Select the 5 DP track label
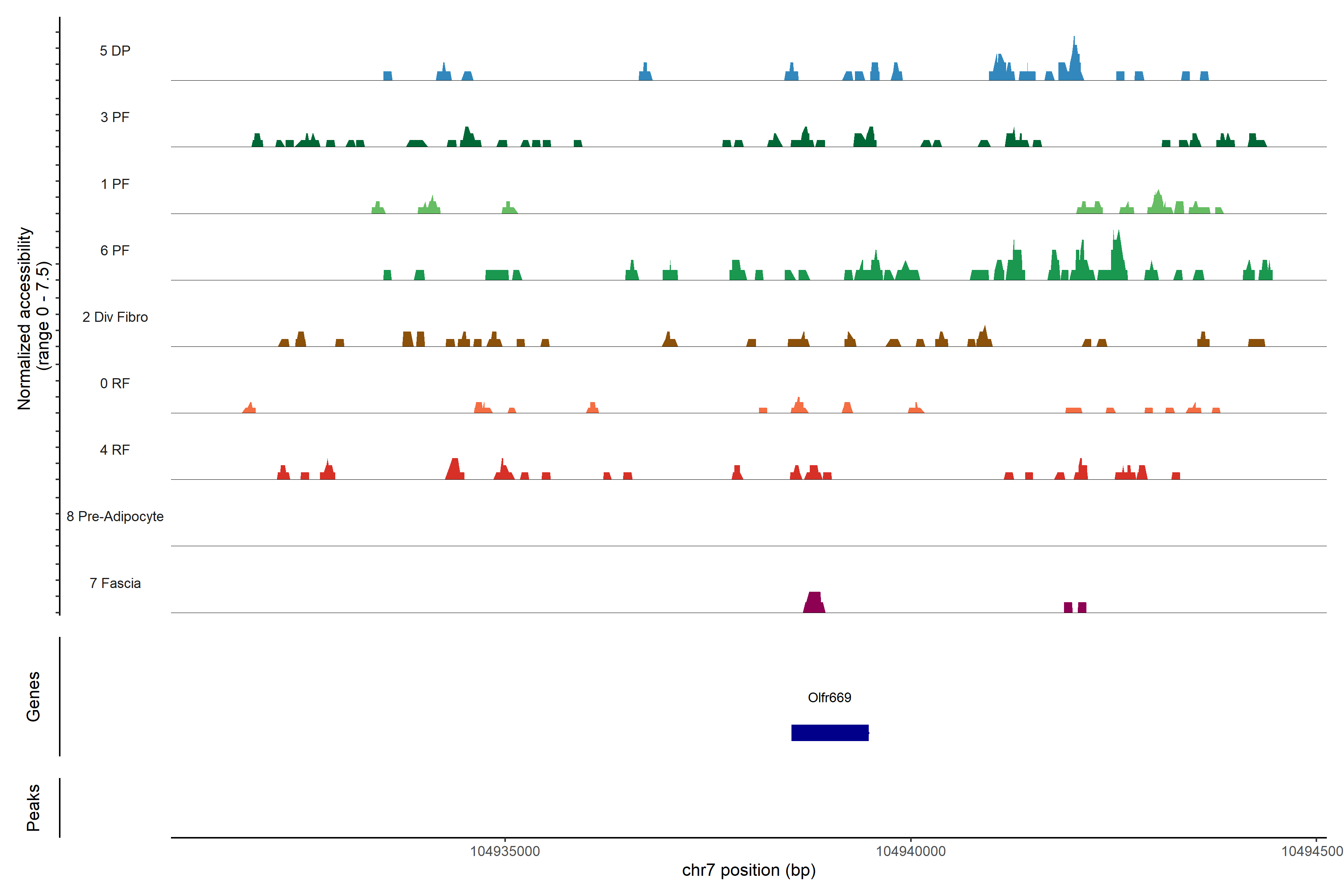The image size is (1344, 896). [x=115, y=51]
